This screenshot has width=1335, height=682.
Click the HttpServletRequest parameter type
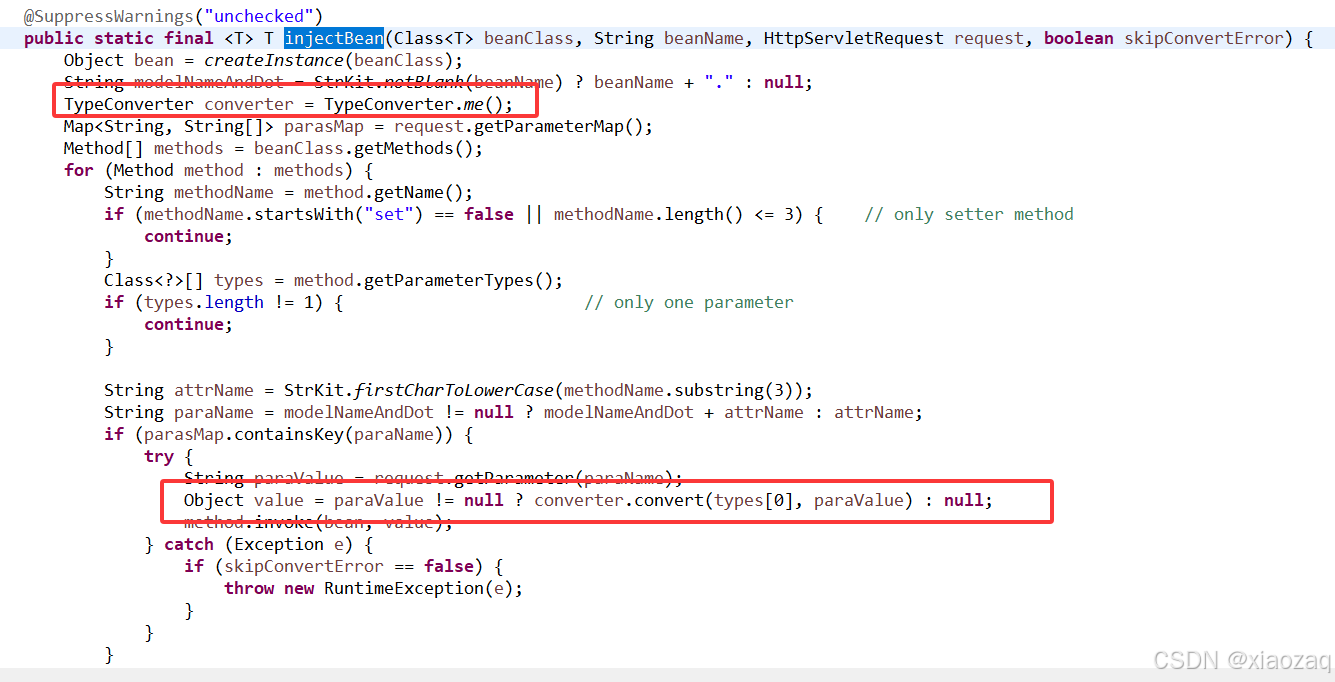pyautogui.click(x=853, y=38)
